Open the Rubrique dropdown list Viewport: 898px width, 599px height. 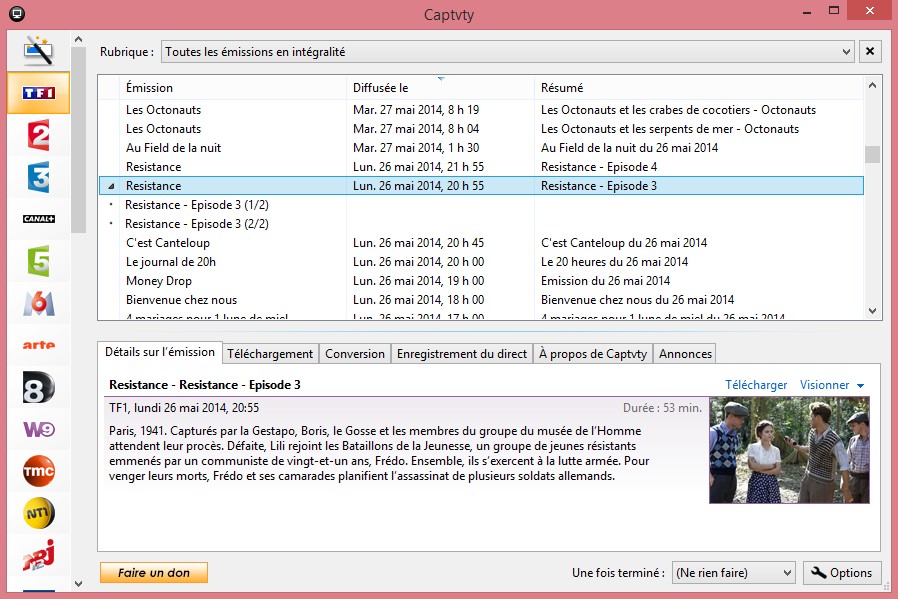pyautogui.click(x=846, y=52)
